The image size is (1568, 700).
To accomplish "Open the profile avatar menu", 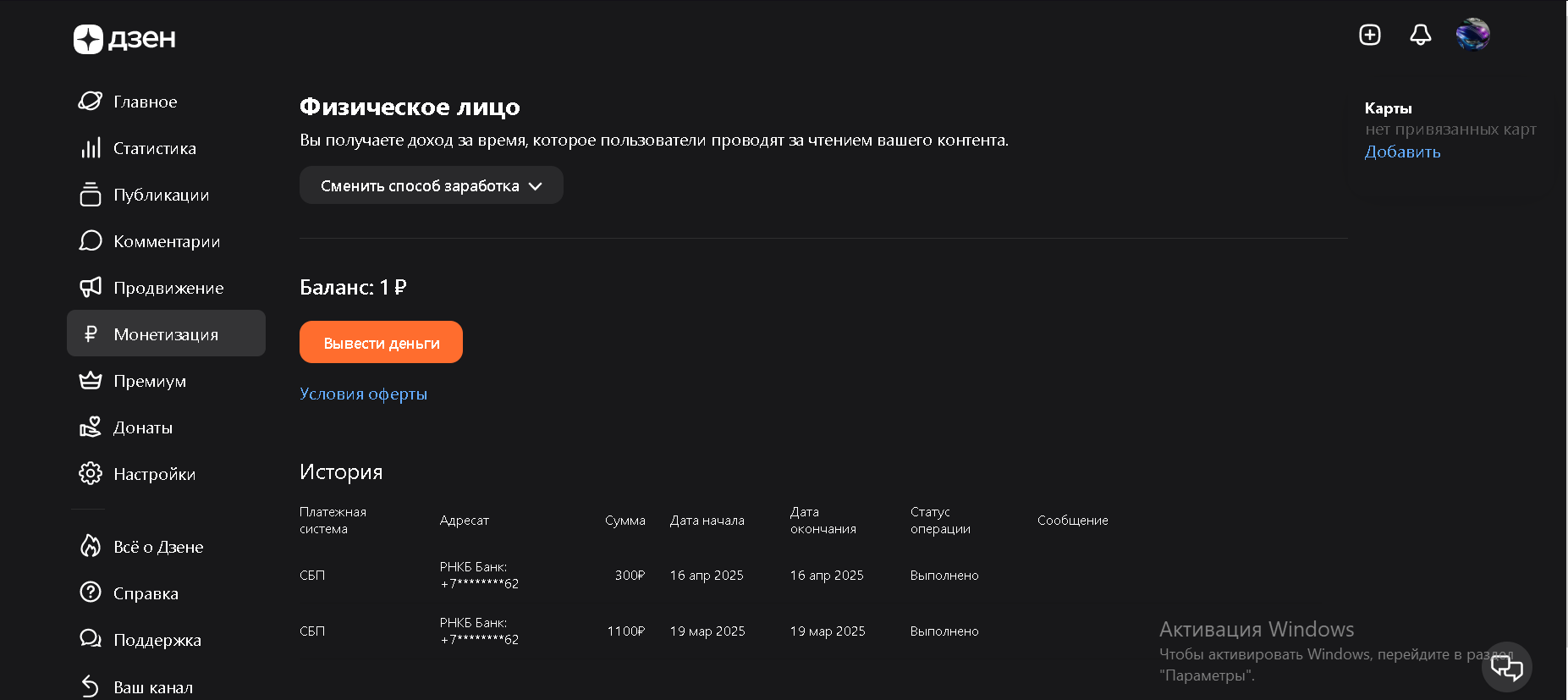I will coord(1472,35).
